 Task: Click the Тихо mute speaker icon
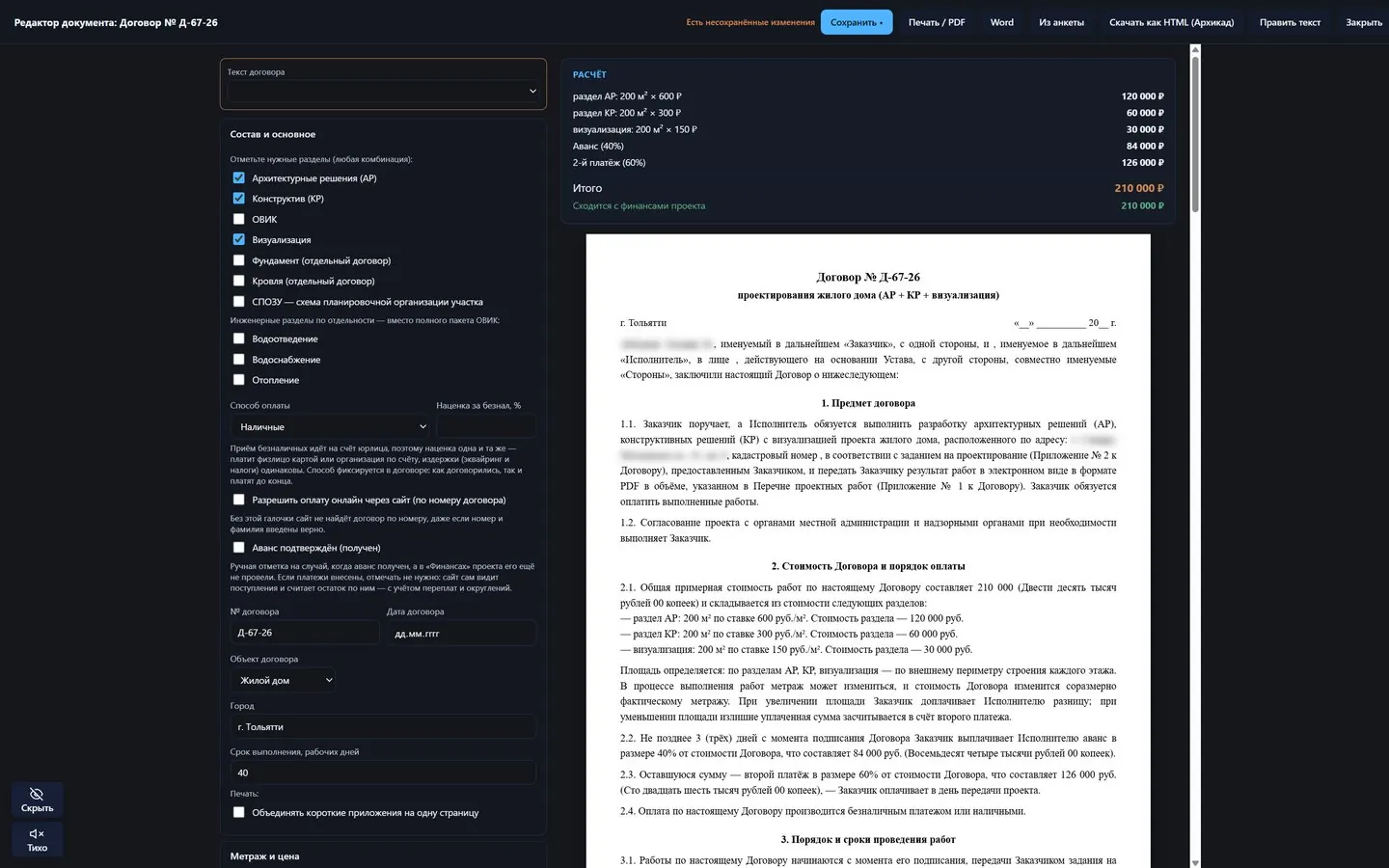pos(37,839)
